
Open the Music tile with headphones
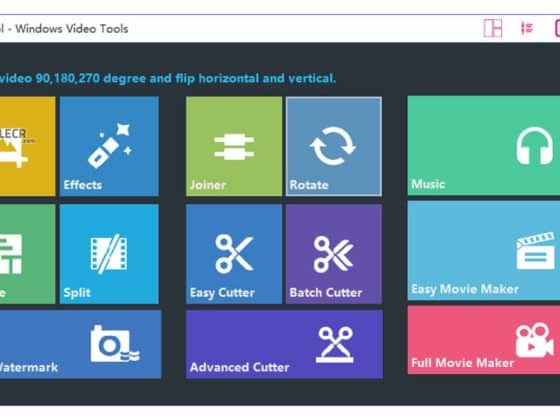(484, 145)
